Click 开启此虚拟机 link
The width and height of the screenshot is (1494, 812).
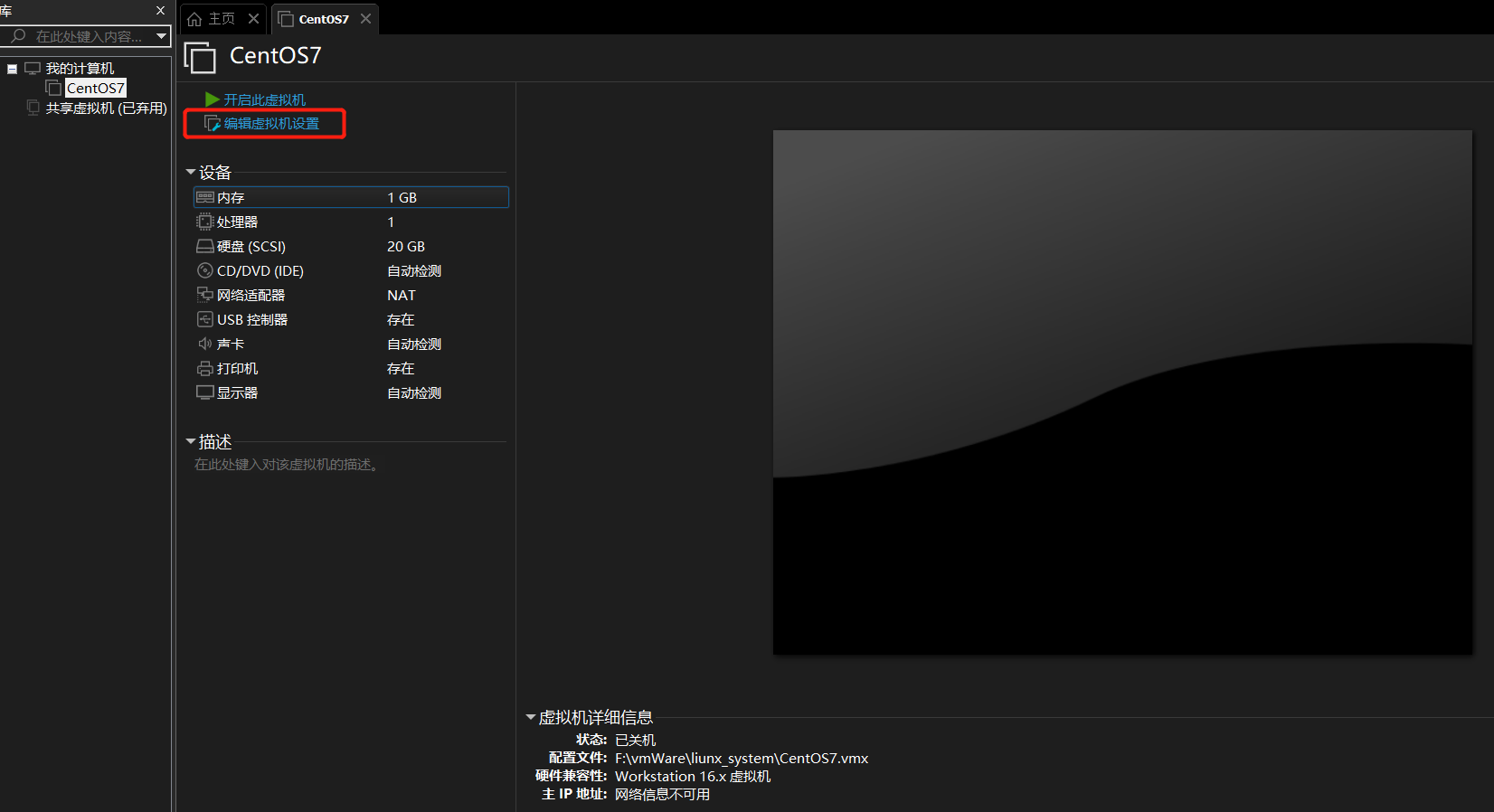coord(265,99)
